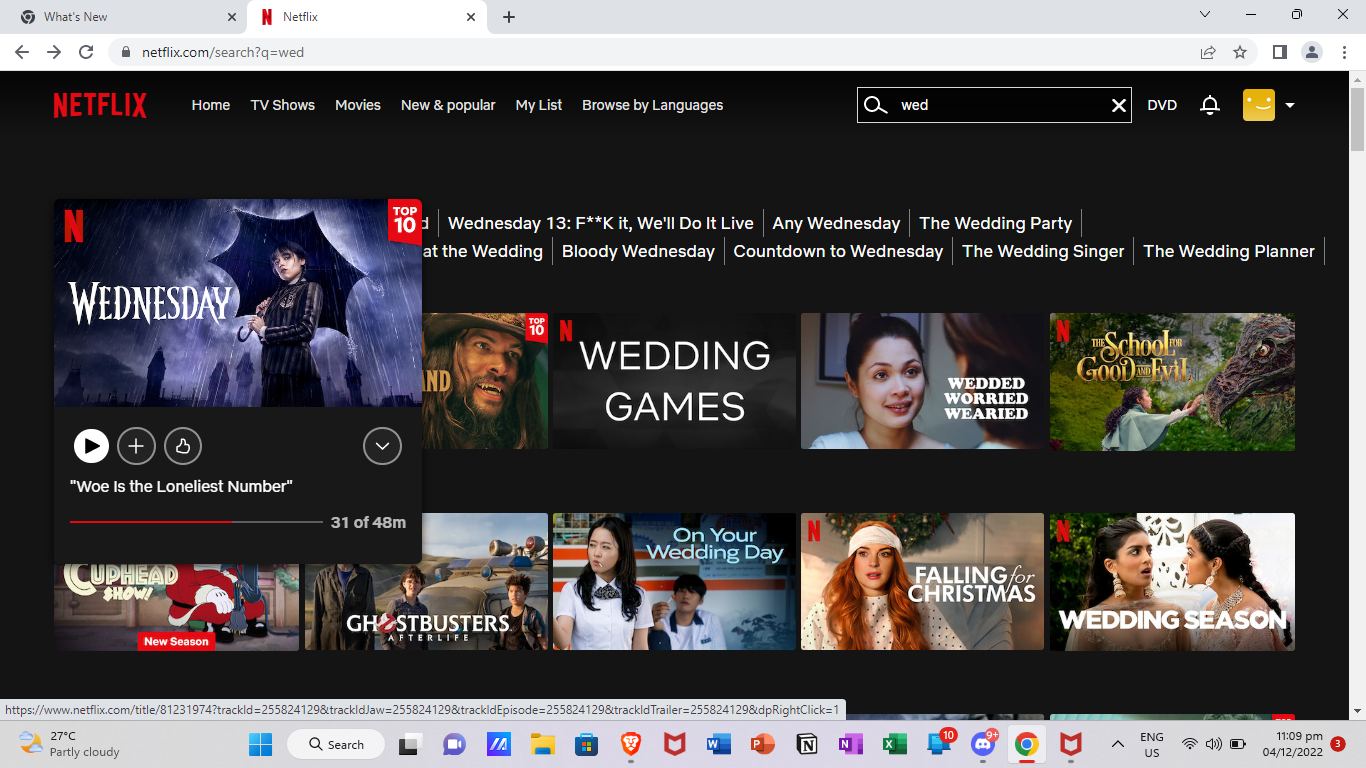Go to Home in the navigation

pyautogui.click(x=211, y=105)
